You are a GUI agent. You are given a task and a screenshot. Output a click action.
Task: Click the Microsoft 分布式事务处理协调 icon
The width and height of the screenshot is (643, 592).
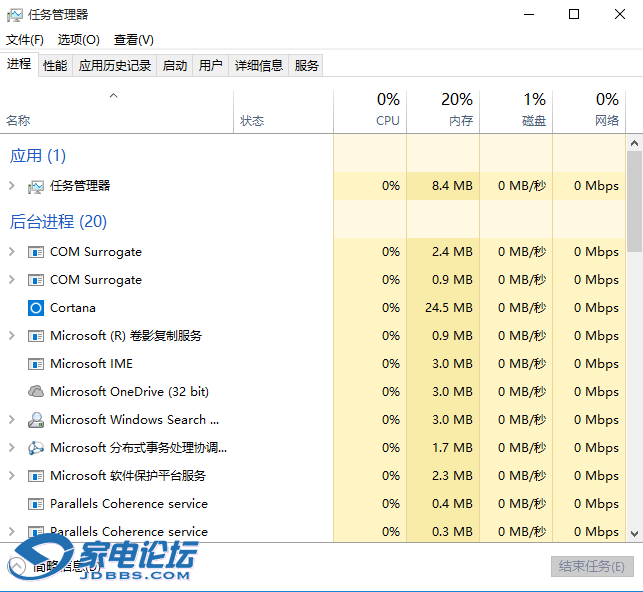[36, 448]
